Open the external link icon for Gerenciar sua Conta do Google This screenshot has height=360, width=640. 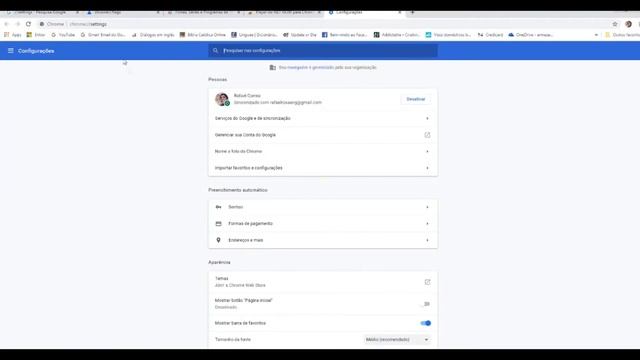pos(427,135)
